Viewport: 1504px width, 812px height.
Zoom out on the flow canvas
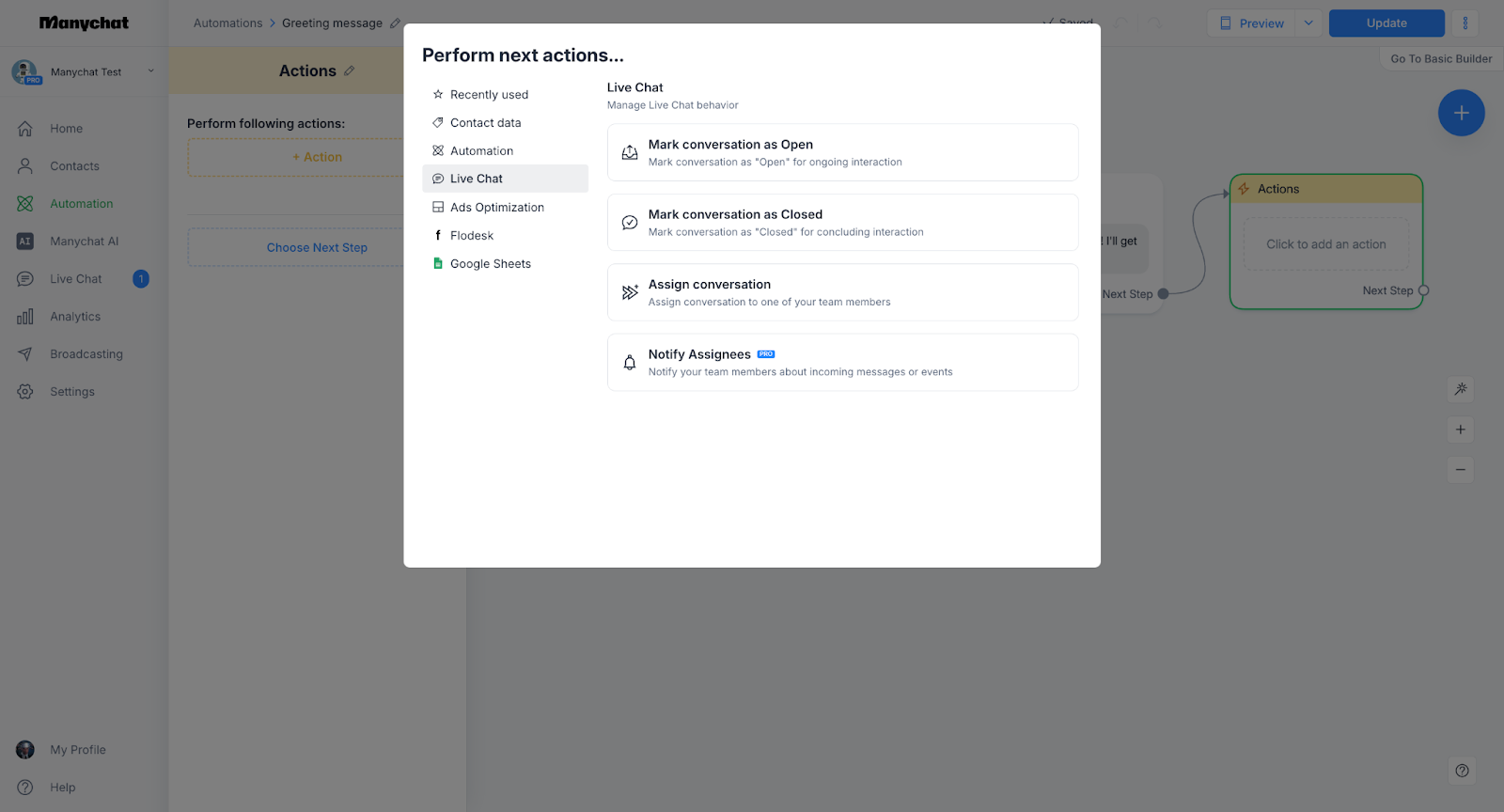(x=1461, y=469)
